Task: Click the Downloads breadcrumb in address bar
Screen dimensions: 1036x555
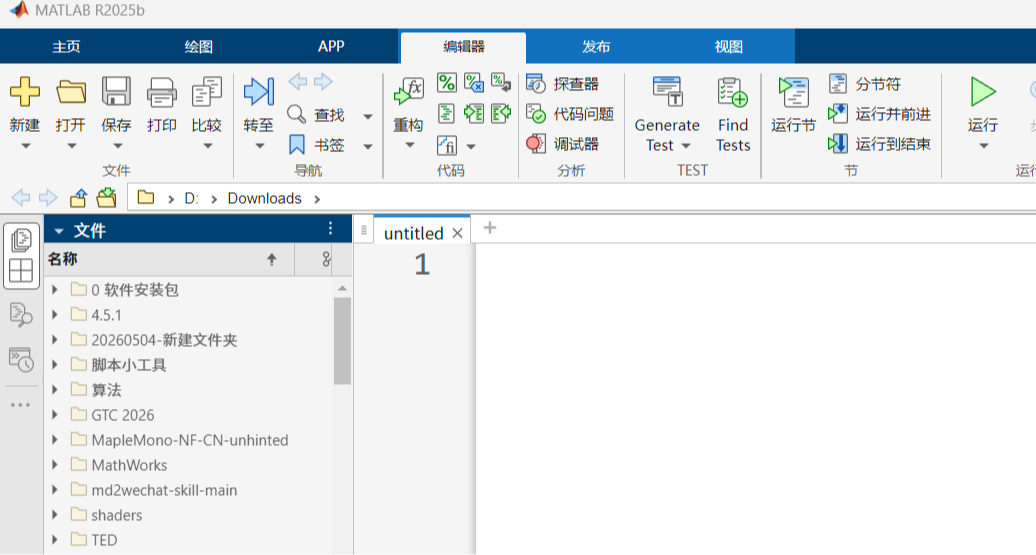Action: point(264,198)
